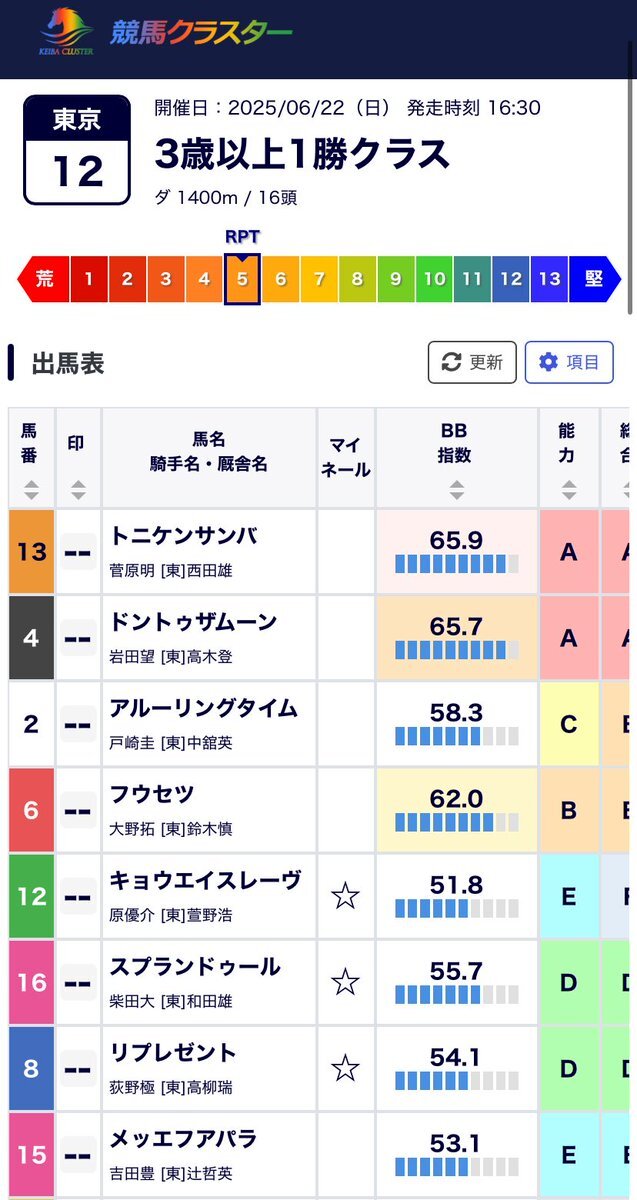Image resolution: width=637 pixels, height=1200 pixels.
Task: Open the 東京 race 12 calendar badge
Action: tap(77, 150)
